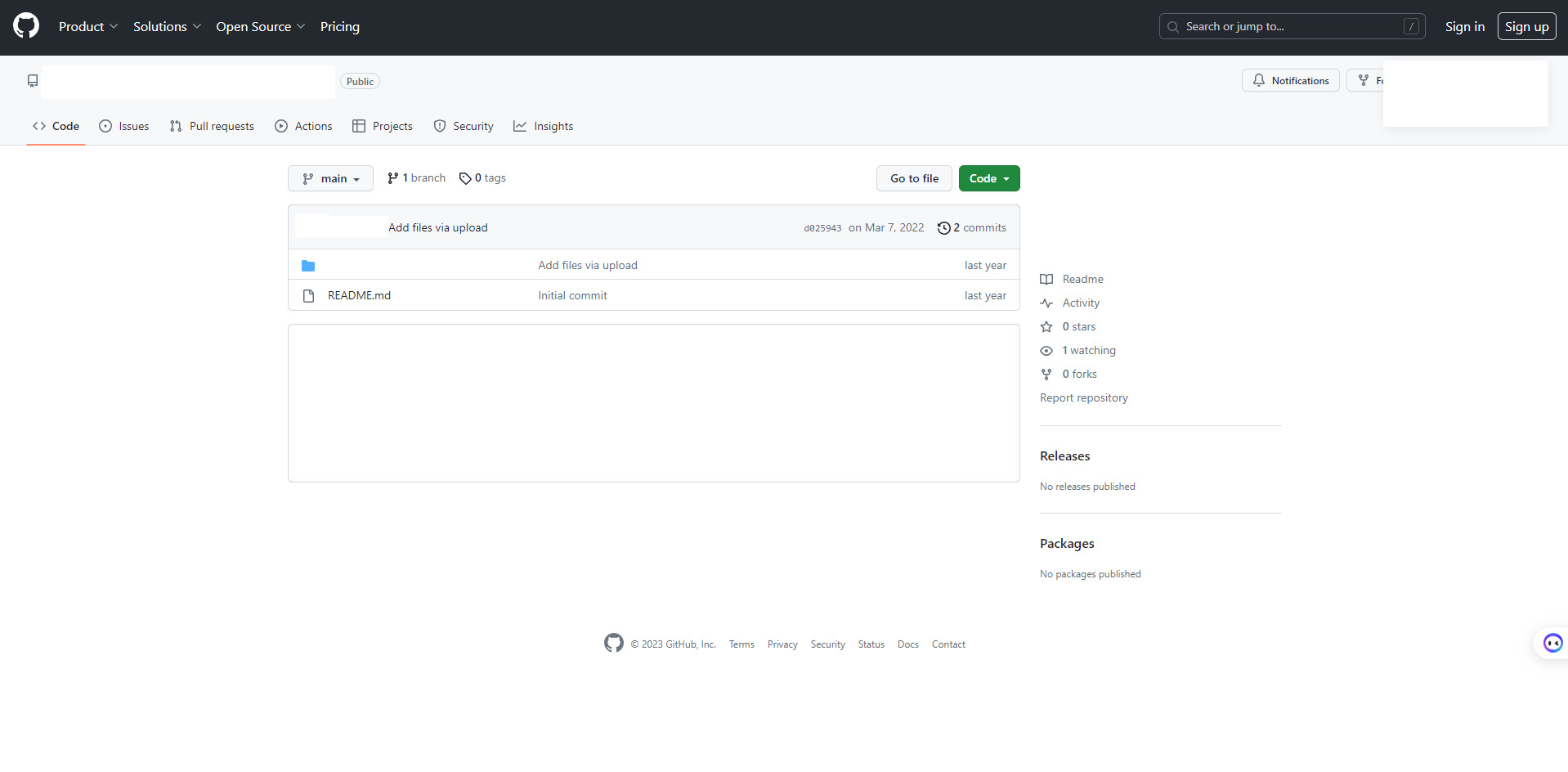Screen dimensions: 1568x772
Task: Open the Pull requests tab
Action: click(x=212, y=126)
